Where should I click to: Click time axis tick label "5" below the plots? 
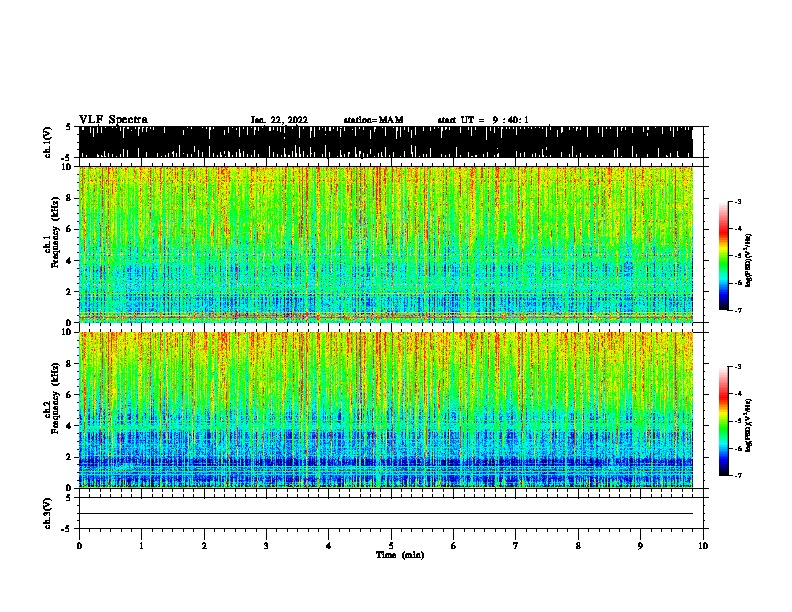[391, 546]
